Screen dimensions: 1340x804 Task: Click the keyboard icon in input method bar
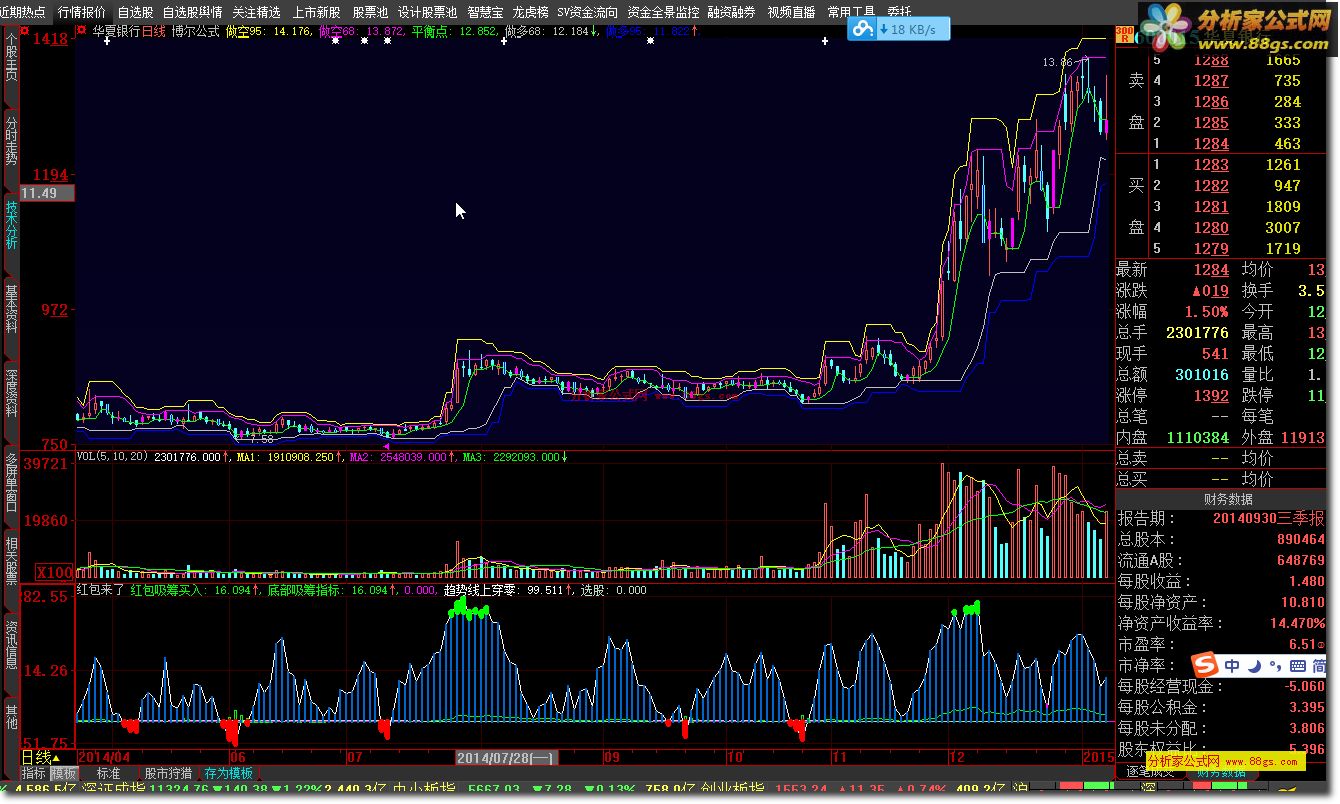[1297, 665]
